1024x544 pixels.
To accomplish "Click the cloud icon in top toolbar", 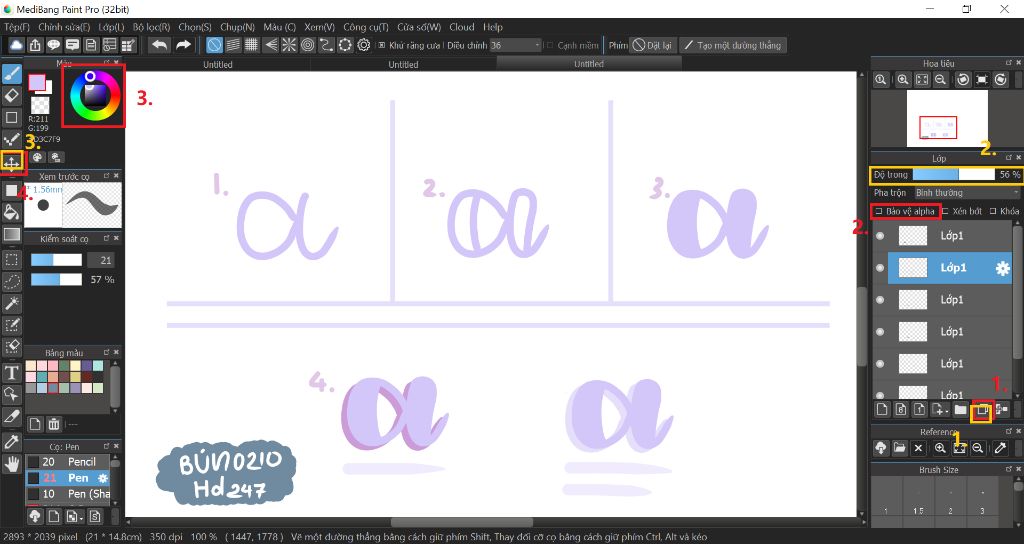I will [x=16, y=45].
